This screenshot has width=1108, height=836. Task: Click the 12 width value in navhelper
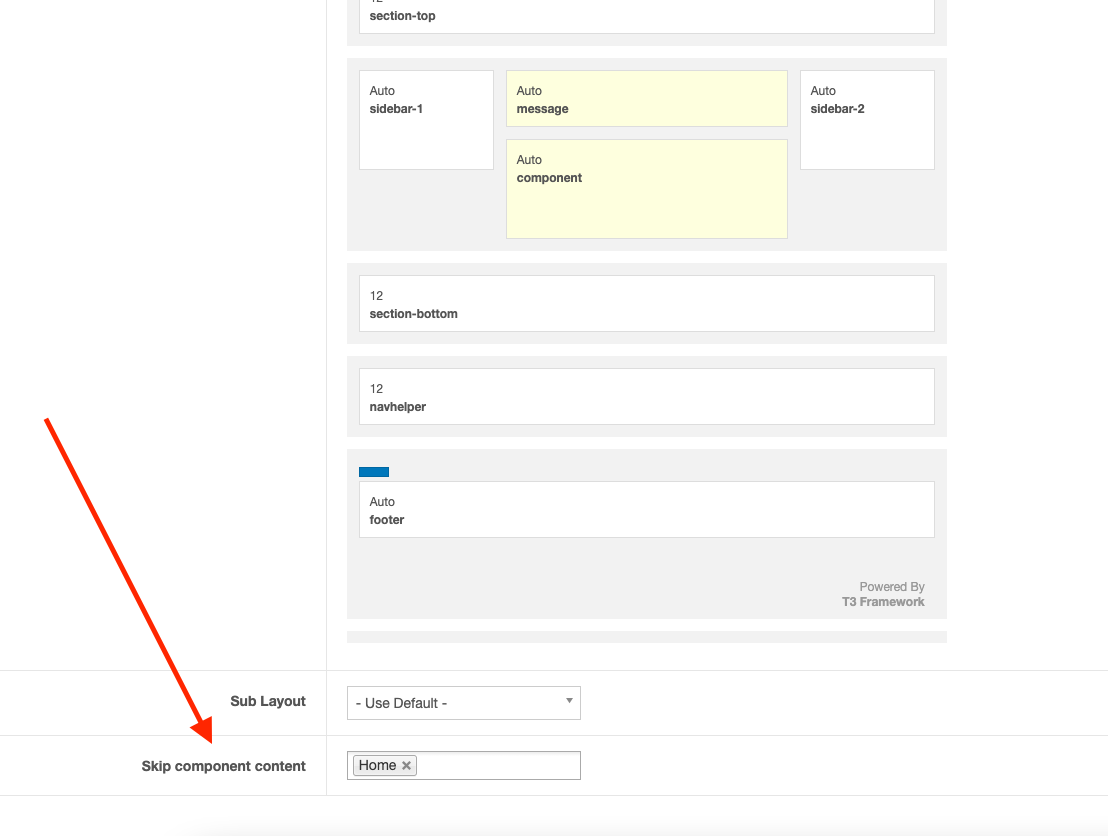pos(377,389)
